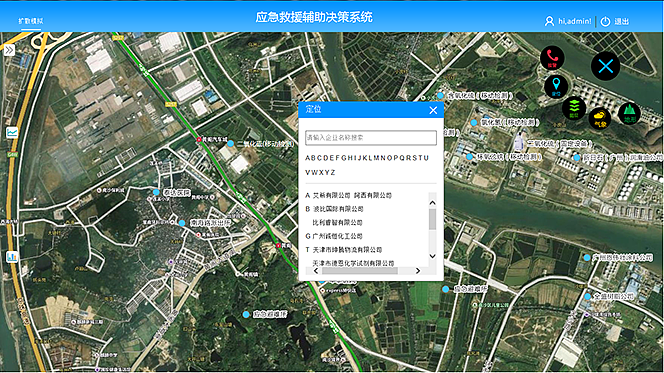This screenshot has height=373, width=664.
Task: Click the blue marker for 涂料公司
Action: click(587, 257)
